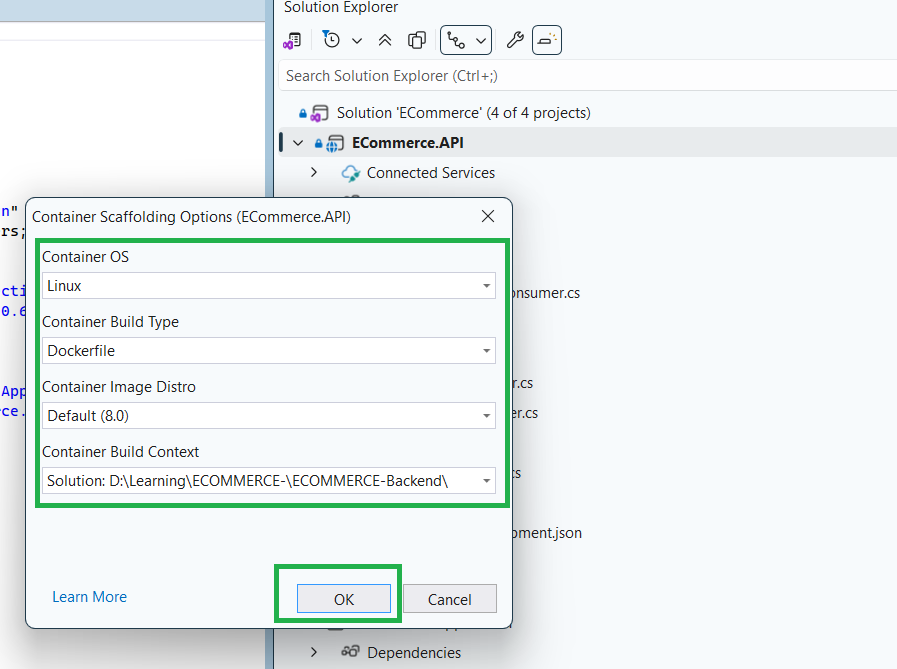Close the Container Scaffolding Options dialog
The width and height of the screenshot is (897, 669).
pos(488,216)
